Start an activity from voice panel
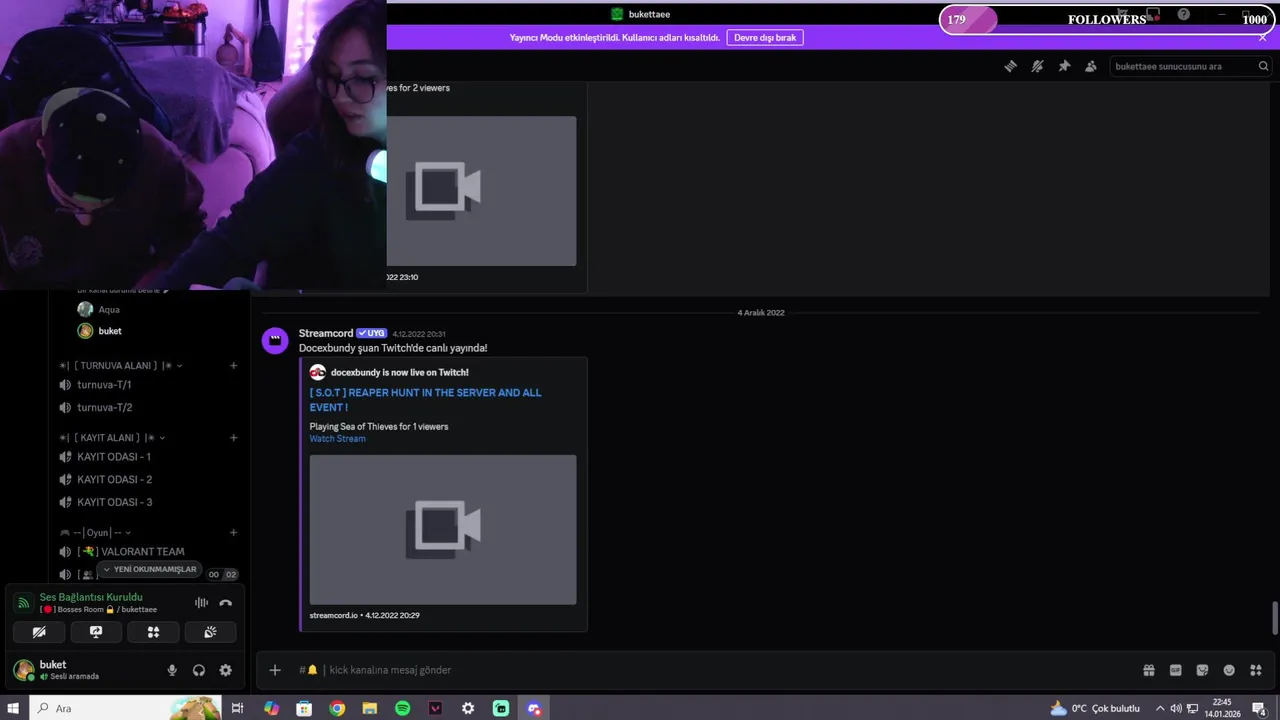Viewport: 1280px width, 720px height. coord(153,632)
